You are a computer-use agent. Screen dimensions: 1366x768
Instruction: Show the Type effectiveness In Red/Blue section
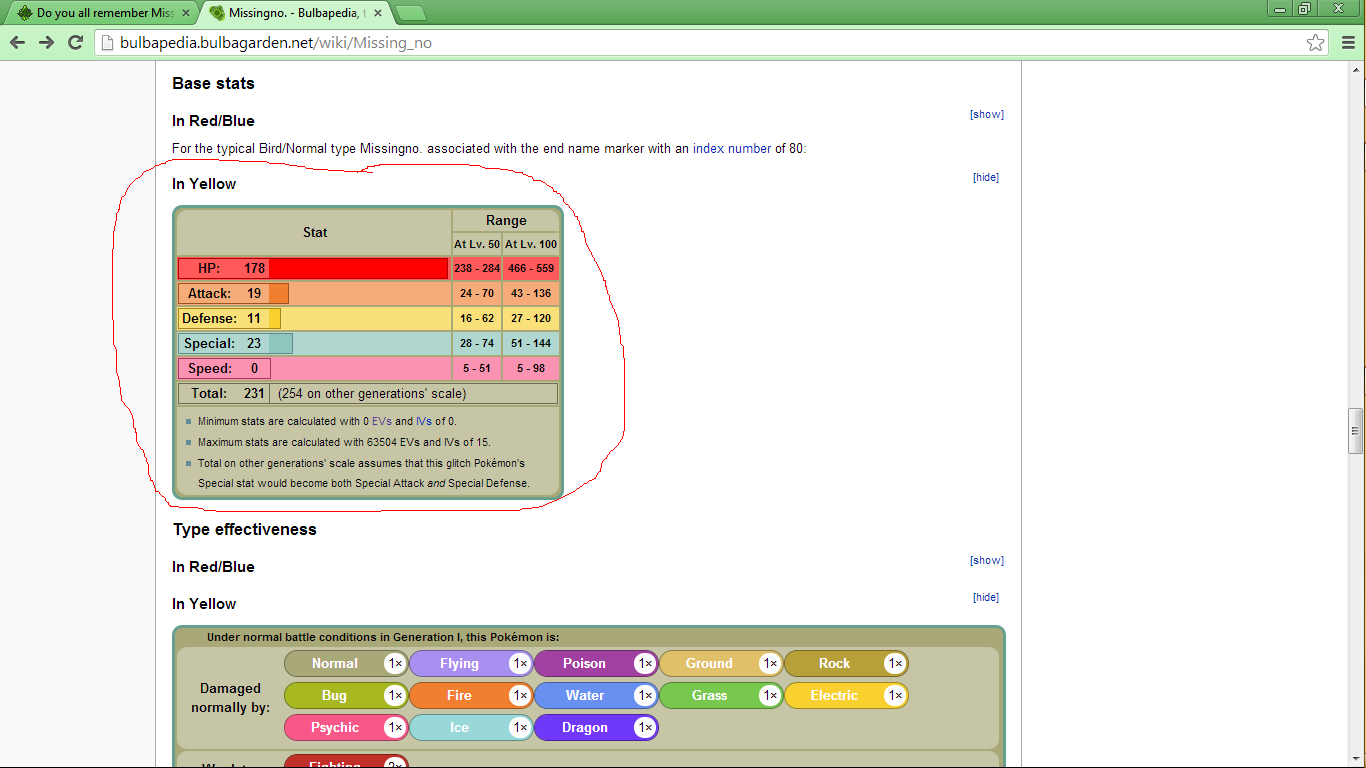coord(987,560)
